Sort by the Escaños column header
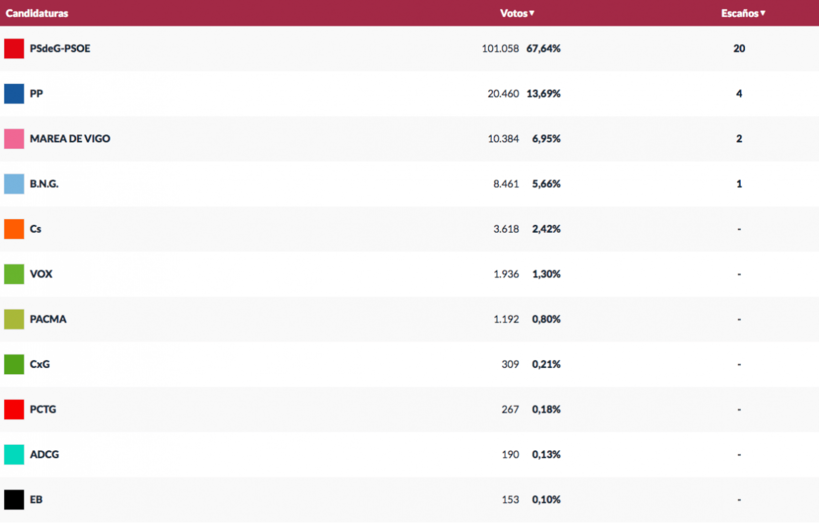 tap(743, 13)
